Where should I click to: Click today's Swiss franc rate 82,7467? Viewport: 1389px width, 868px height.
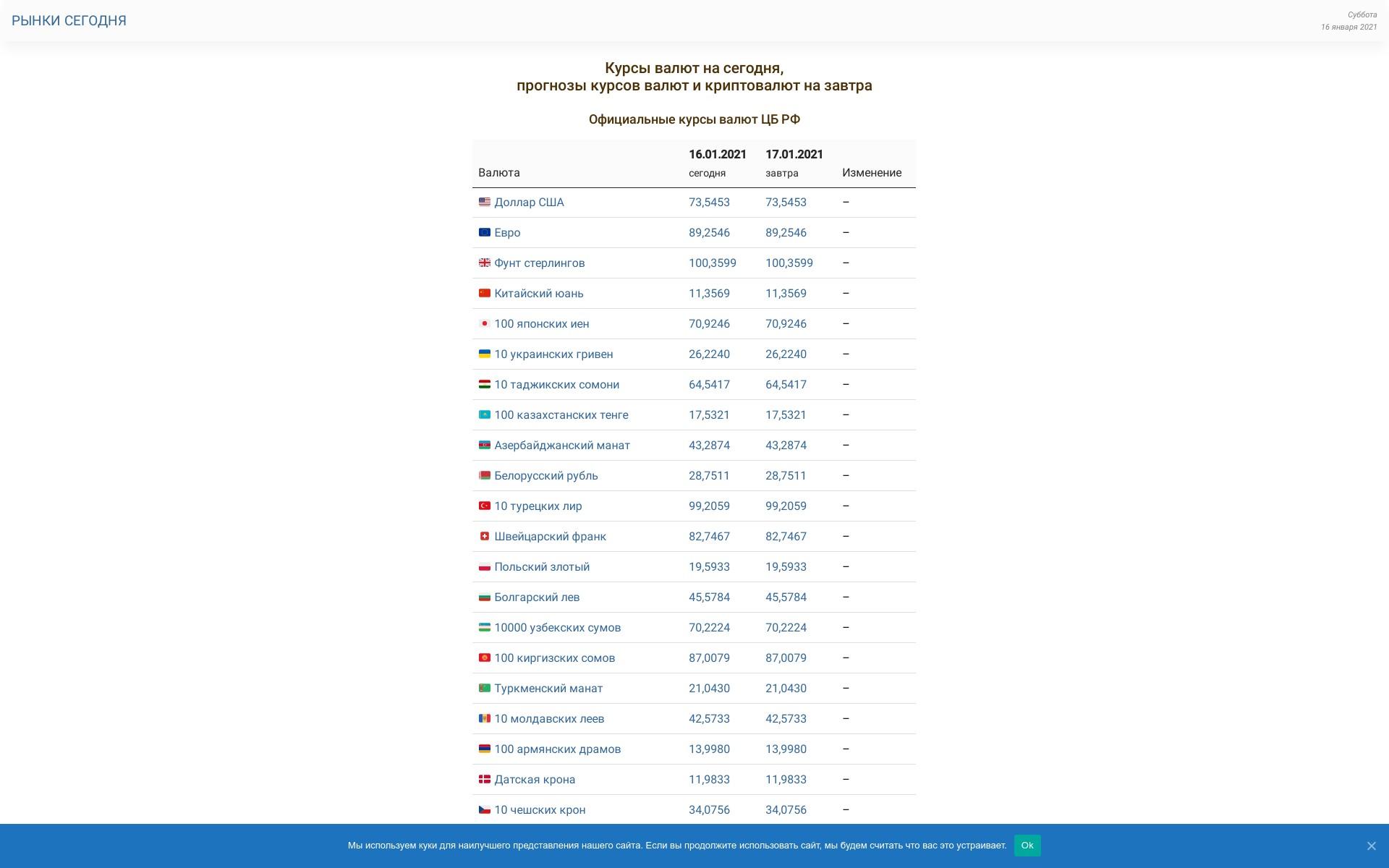pos(709,537)
